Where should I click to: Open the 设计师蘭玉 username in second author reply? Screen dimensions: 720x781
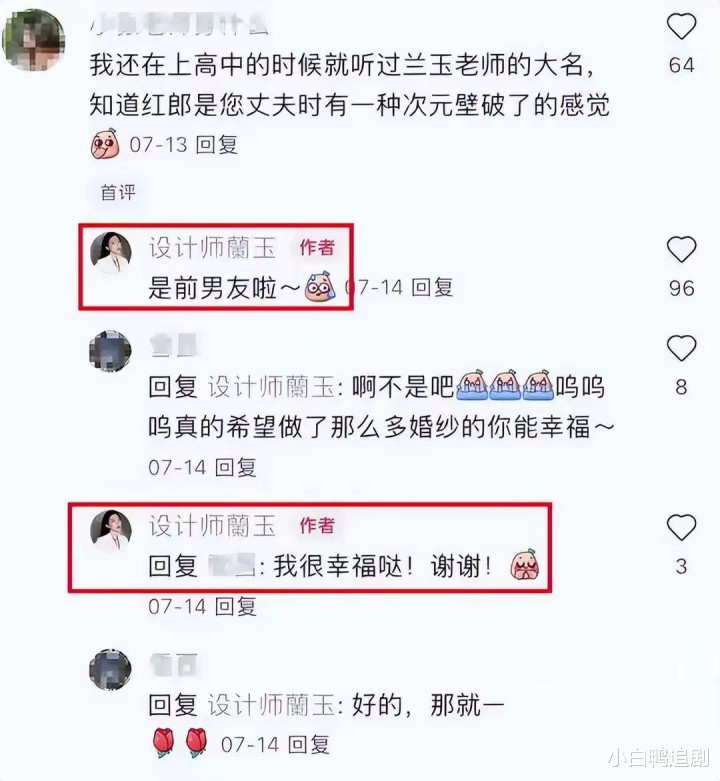213,525
